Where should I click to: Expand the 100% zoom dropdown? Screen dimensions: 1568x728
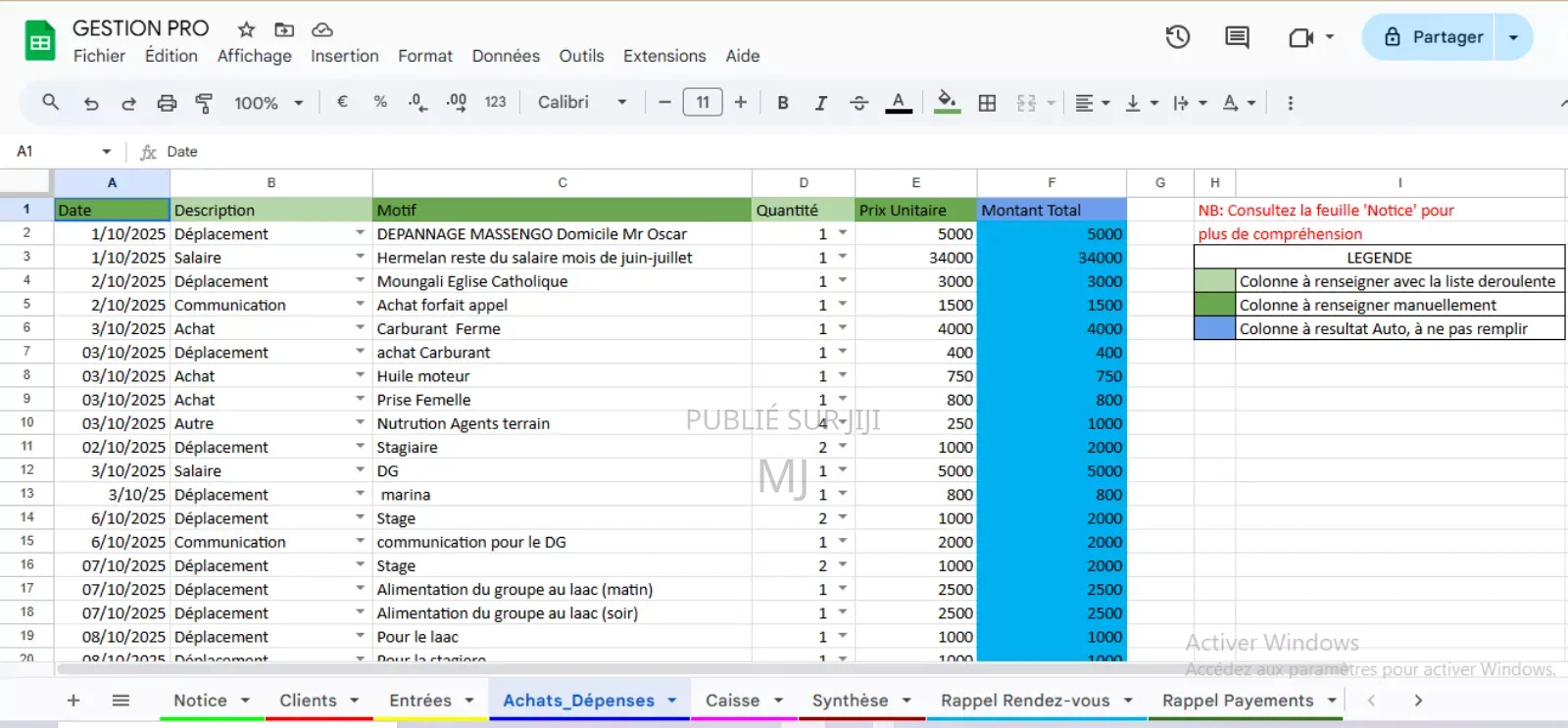pos(269,103)
